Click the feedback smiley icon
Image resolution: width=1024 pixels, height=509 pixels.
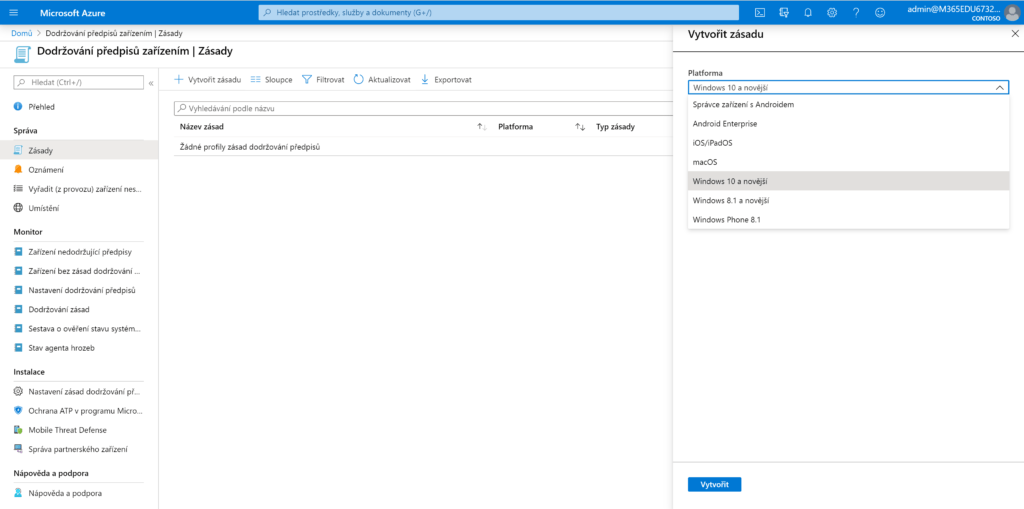[880, 12]
